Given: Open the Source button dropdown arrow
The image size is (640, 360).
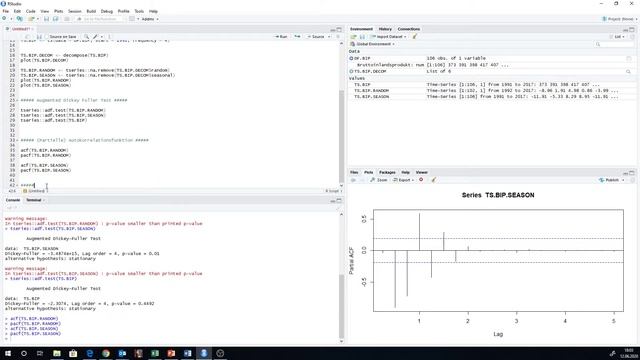Looking at the screenshot, I should [328, 37].
